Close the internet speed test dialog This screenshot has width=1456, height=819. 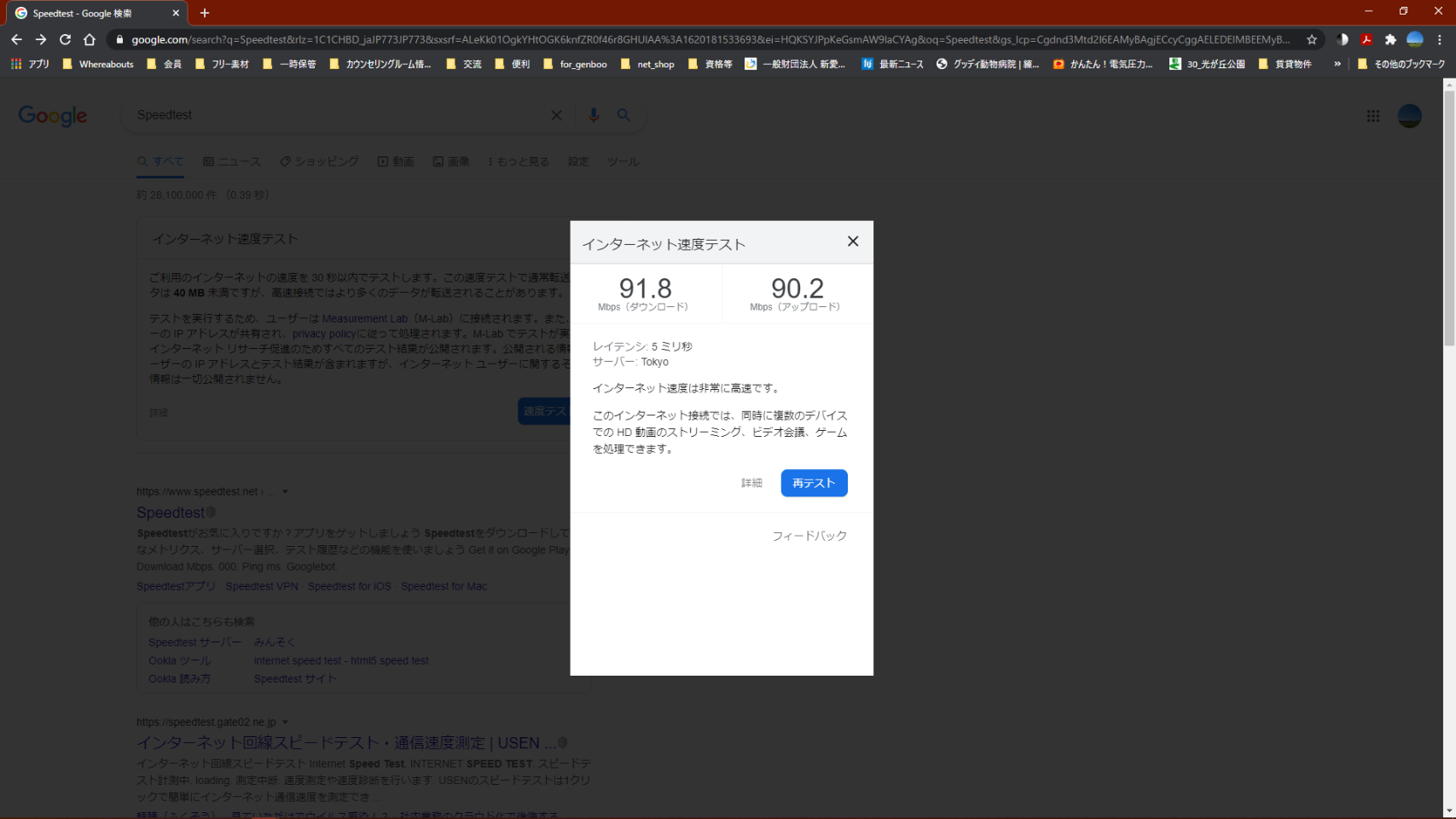(852, 241)
